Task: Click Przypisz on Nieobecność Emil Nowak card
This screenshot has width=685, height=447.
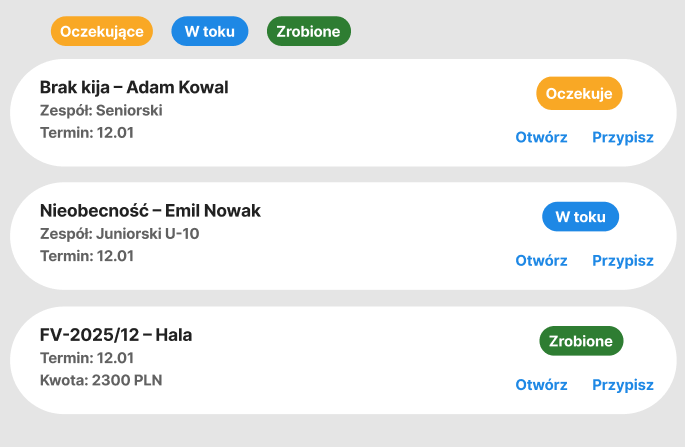Action: click(x=622, y=261)
